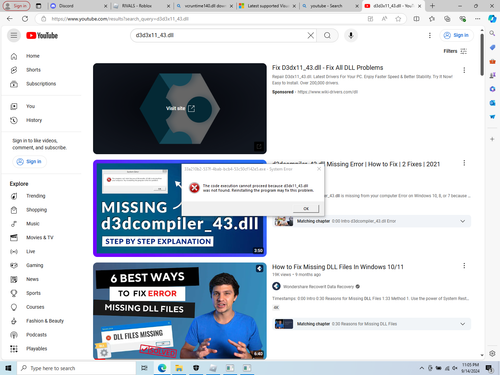Sign in using the top-right button
The width and height of the screenshot is (500, 375).
456,35
